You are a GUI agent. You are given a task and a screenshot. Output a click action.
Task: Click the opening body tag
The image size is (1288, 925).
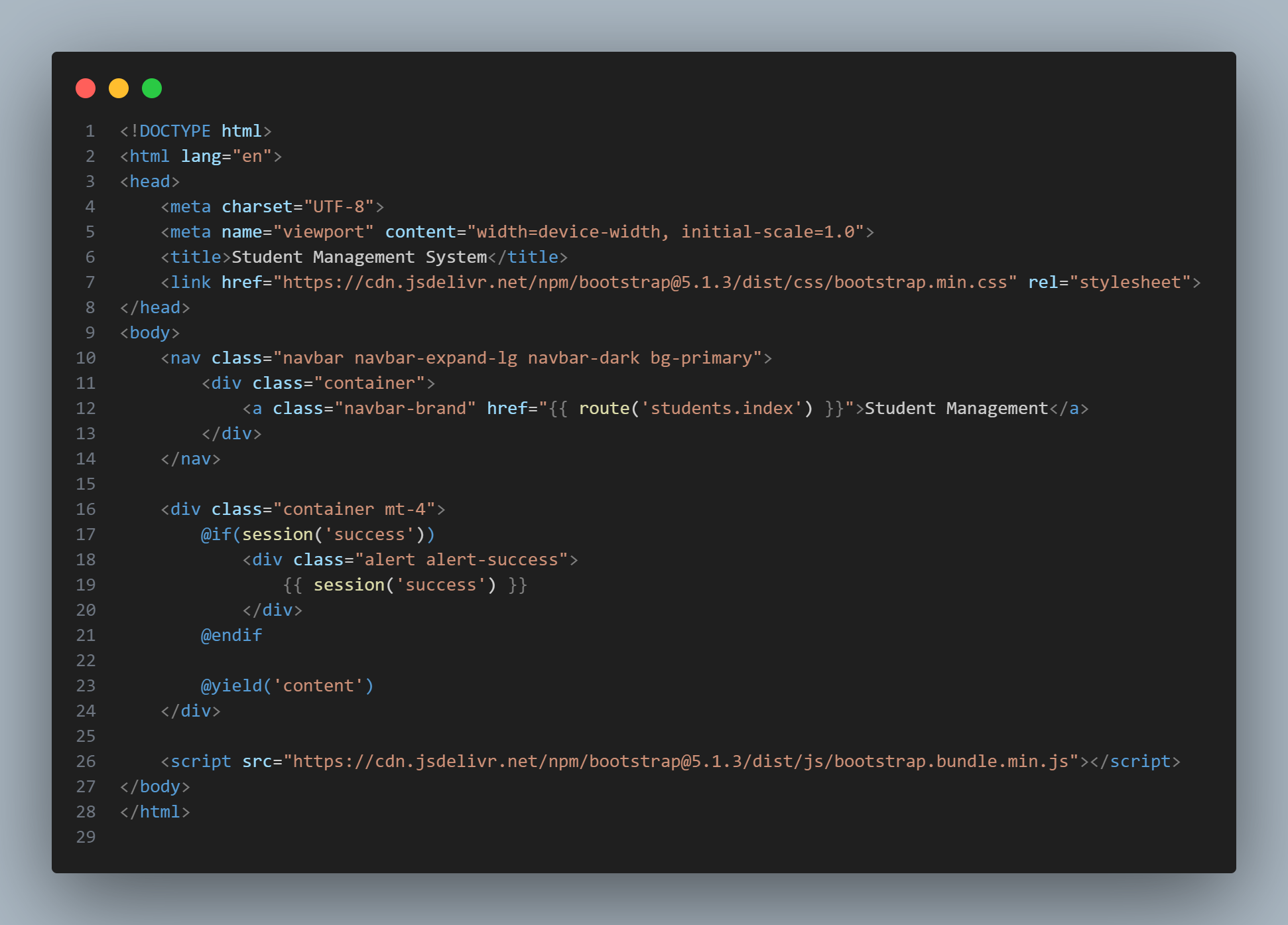[150, 332]
